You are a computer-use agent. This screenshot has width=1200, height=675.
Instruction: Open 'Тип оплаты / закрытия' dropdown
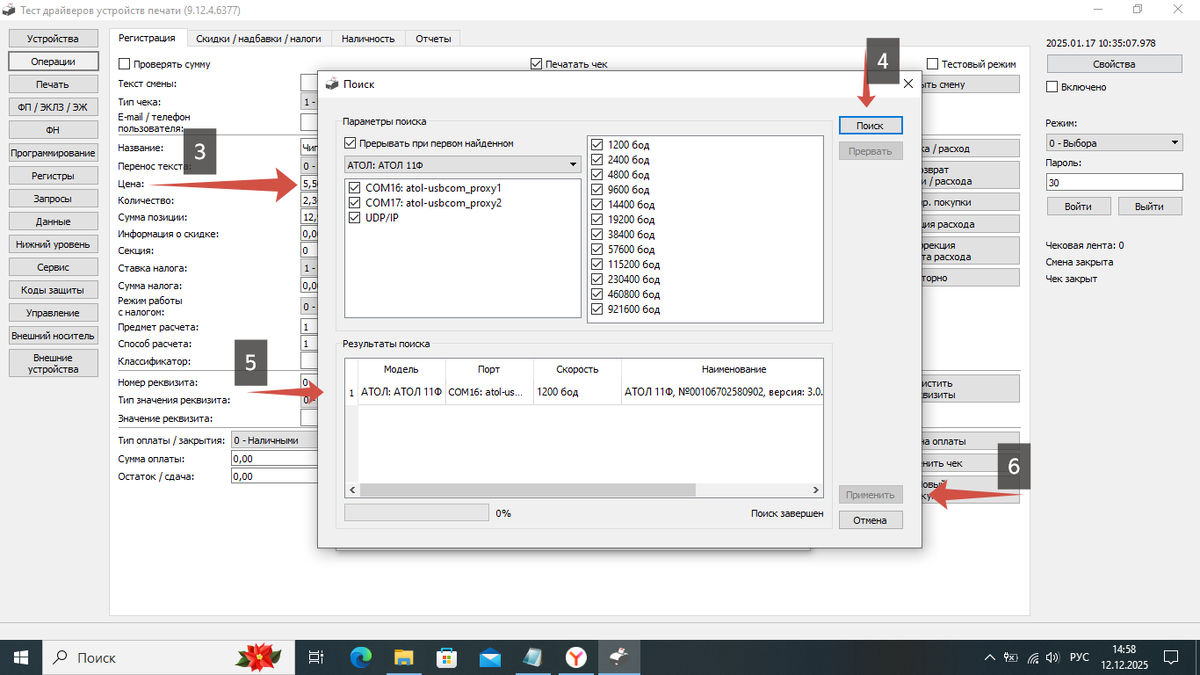click(x=273, y=440)
